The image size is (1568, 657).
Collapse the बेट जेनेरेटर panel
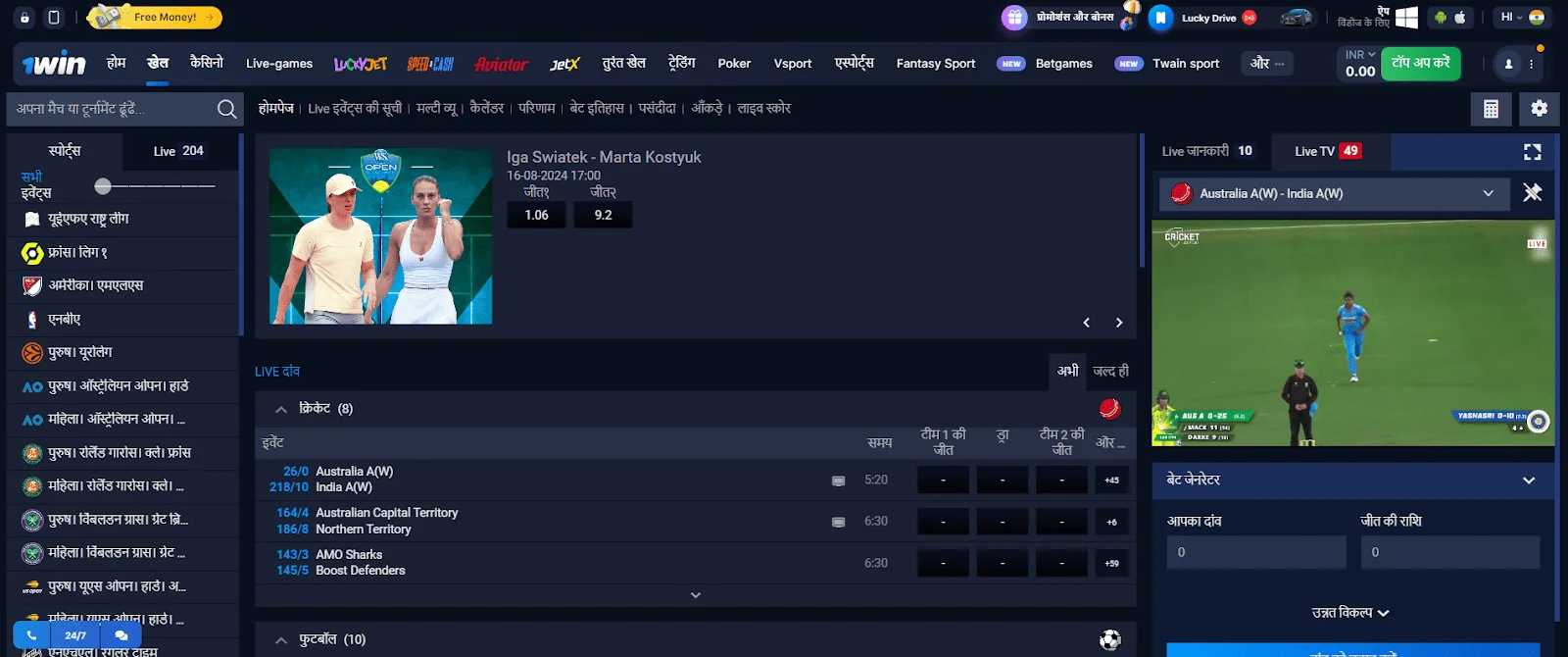point(1528,480)
